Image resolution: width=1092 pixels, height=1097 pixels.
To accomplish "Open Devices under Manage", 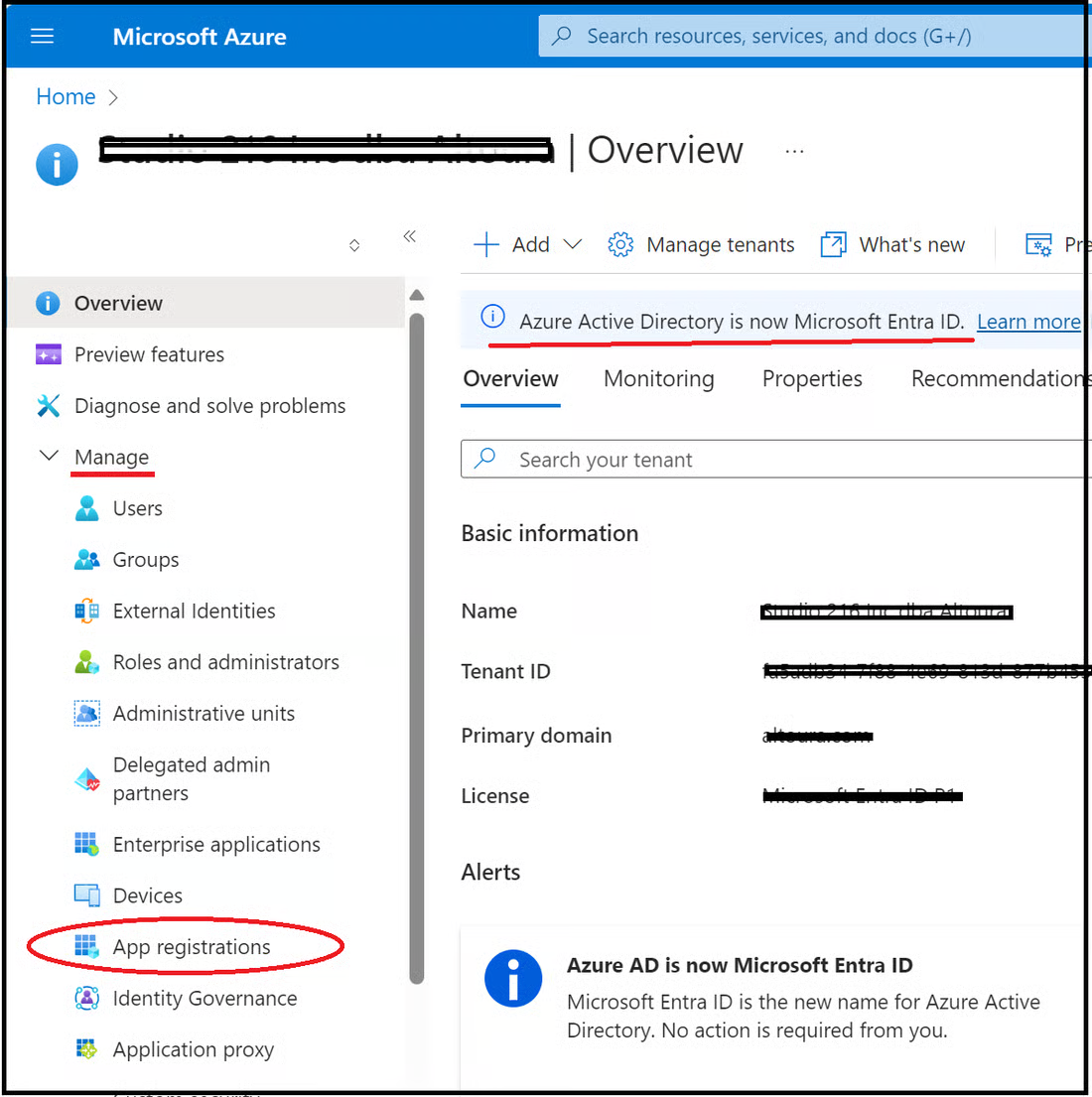I will 148,895.
